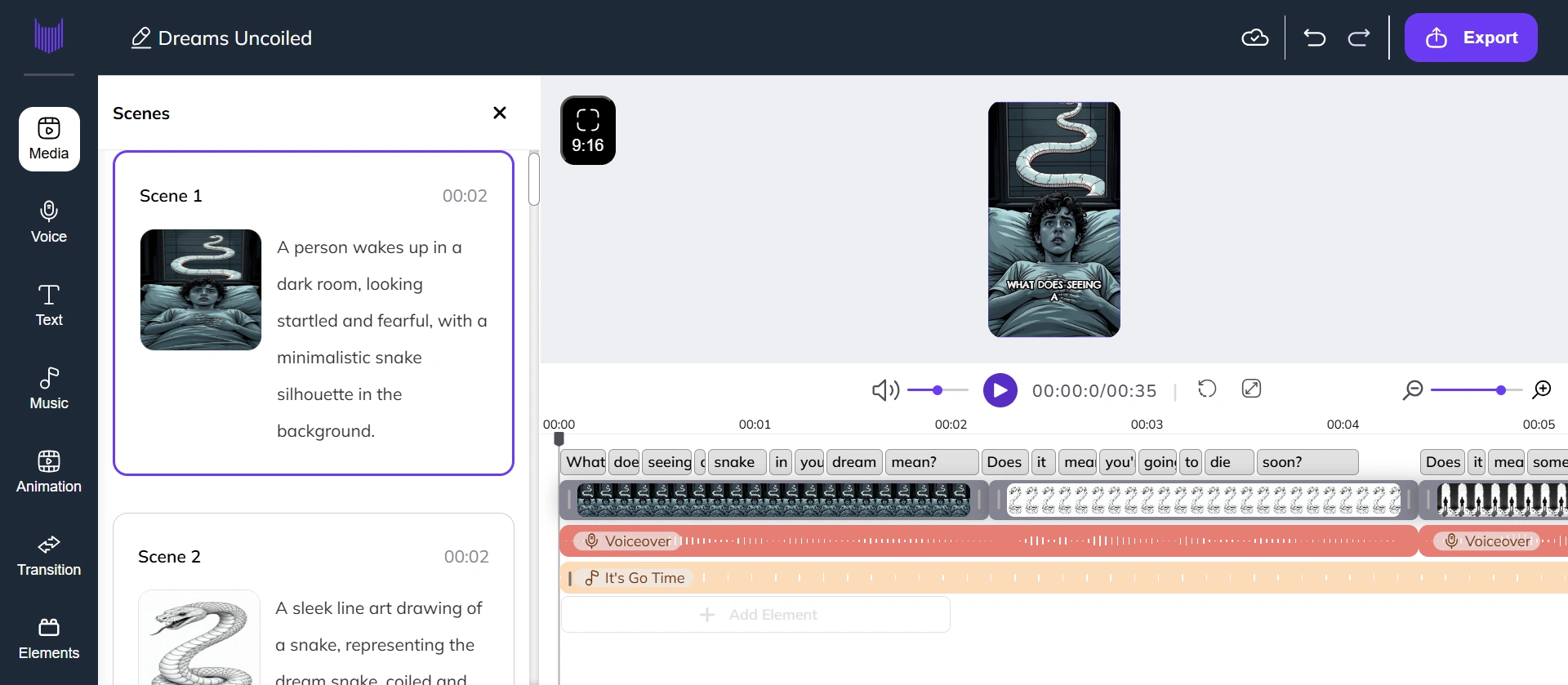The height and width of the screenshot is (685, 1568).
Task: Adjust the volume slider
Action: tap(938, 390)
